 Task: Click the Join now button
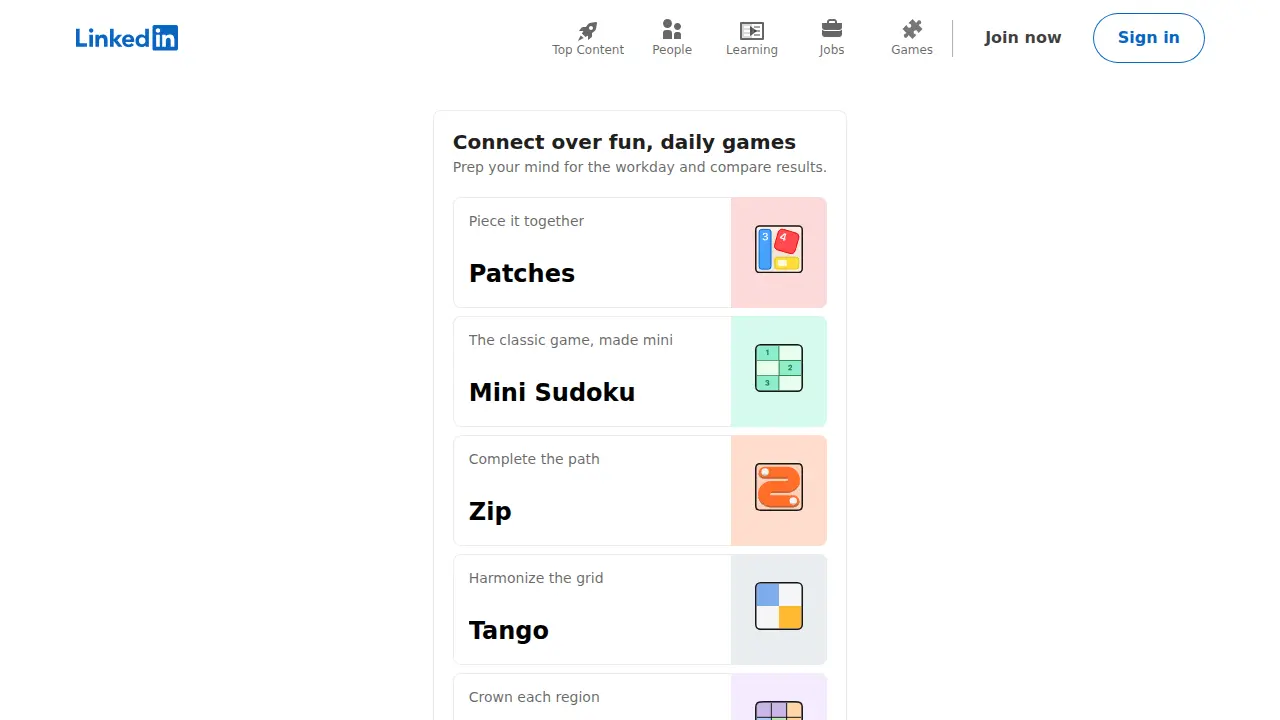1023,38
